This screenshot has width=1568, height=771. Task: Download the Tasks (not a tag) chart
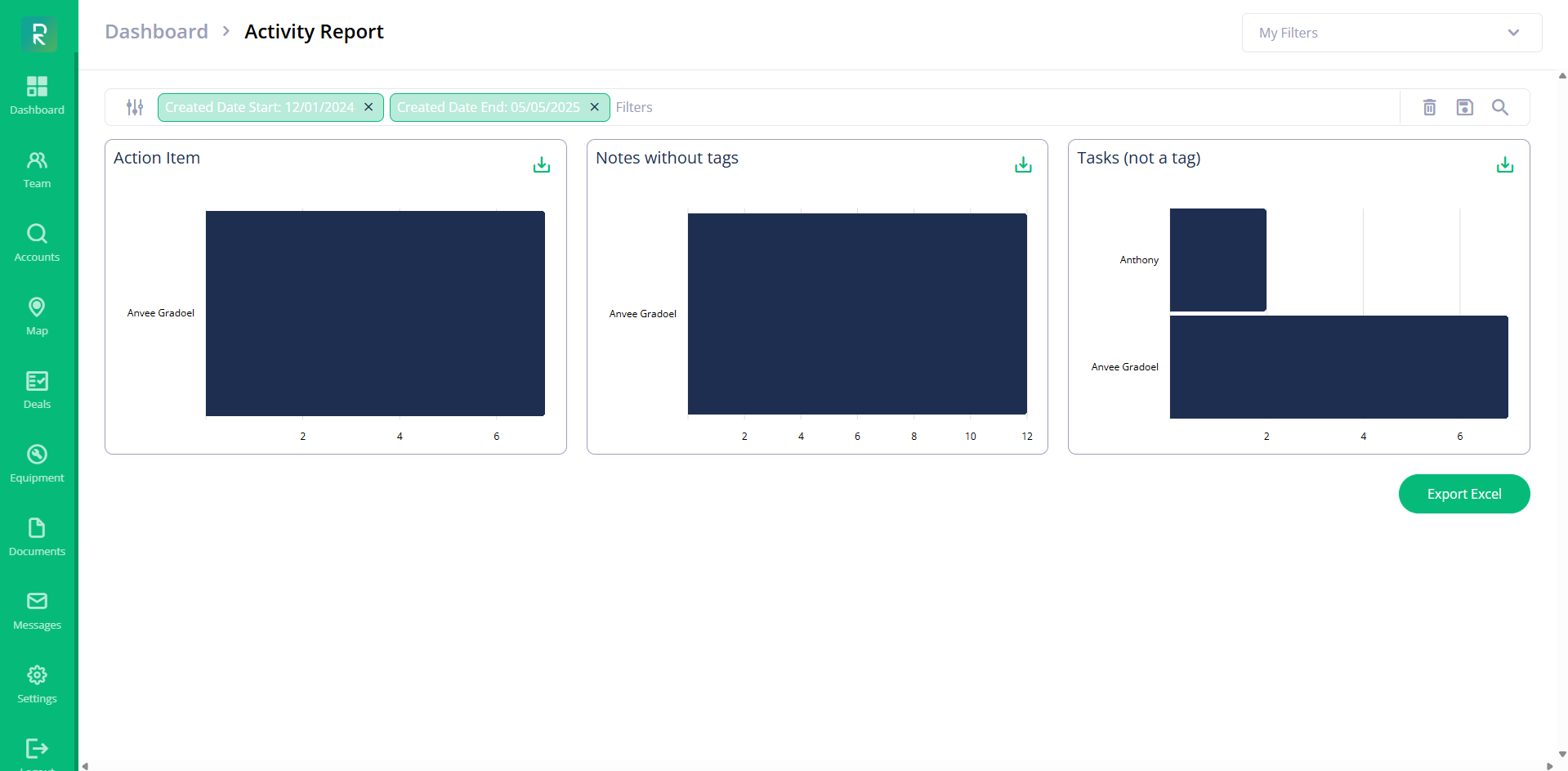point(1505,165)
